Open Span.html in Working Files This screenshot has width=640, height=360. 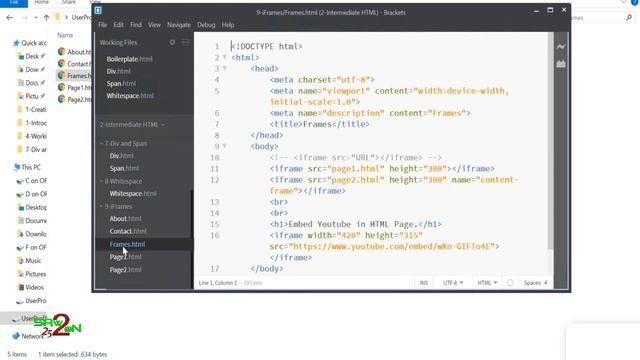[x=121, y=84]
